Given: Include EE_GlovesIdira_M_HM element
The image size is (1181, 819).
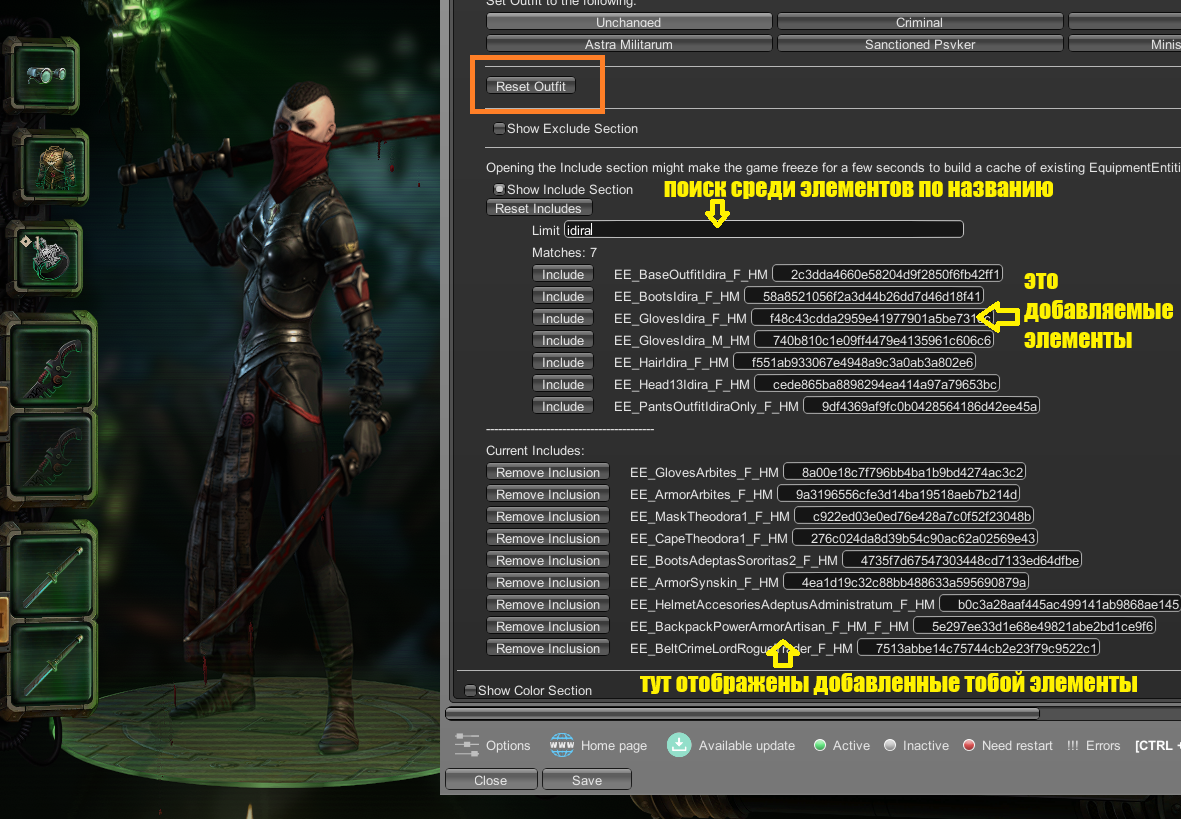Looking at the screenshot, I should pyautogui.click(x=563, y=340).
